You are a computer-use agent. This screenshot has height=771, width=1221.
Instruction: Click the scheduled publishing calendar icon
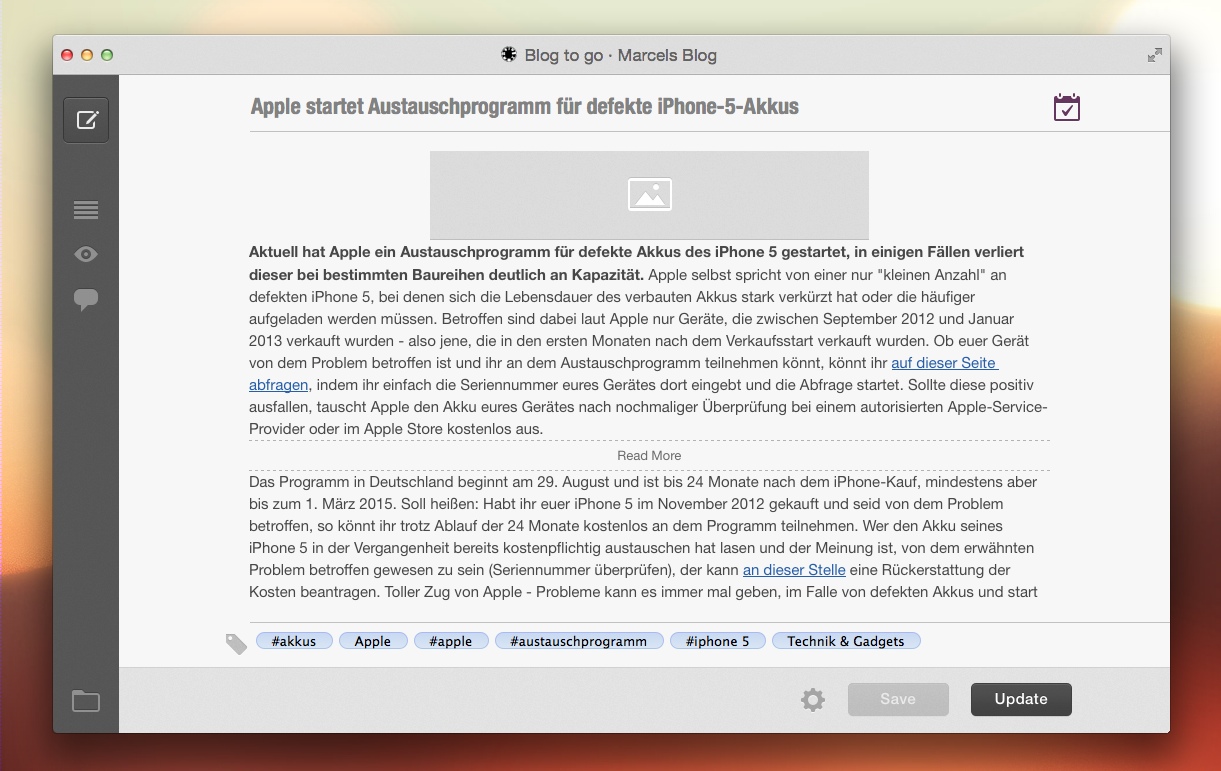click(1066, 107)
